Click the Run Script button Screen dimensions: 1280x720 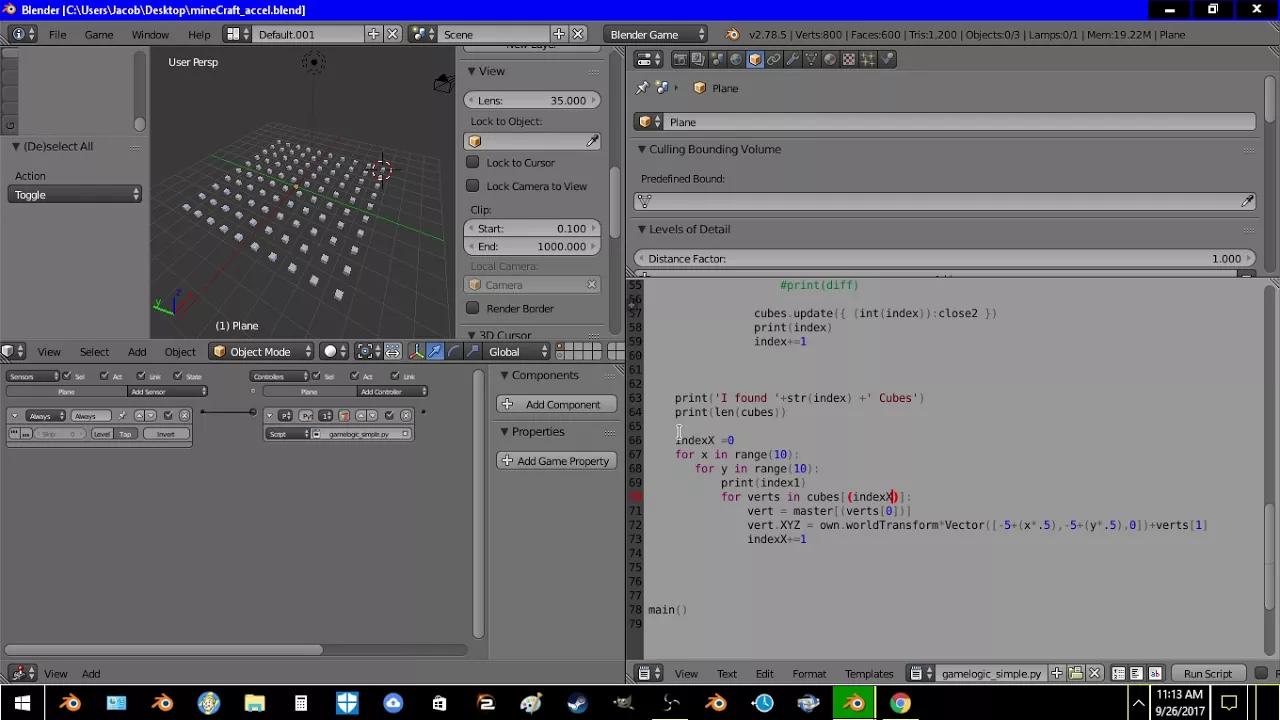(1208, 673)
